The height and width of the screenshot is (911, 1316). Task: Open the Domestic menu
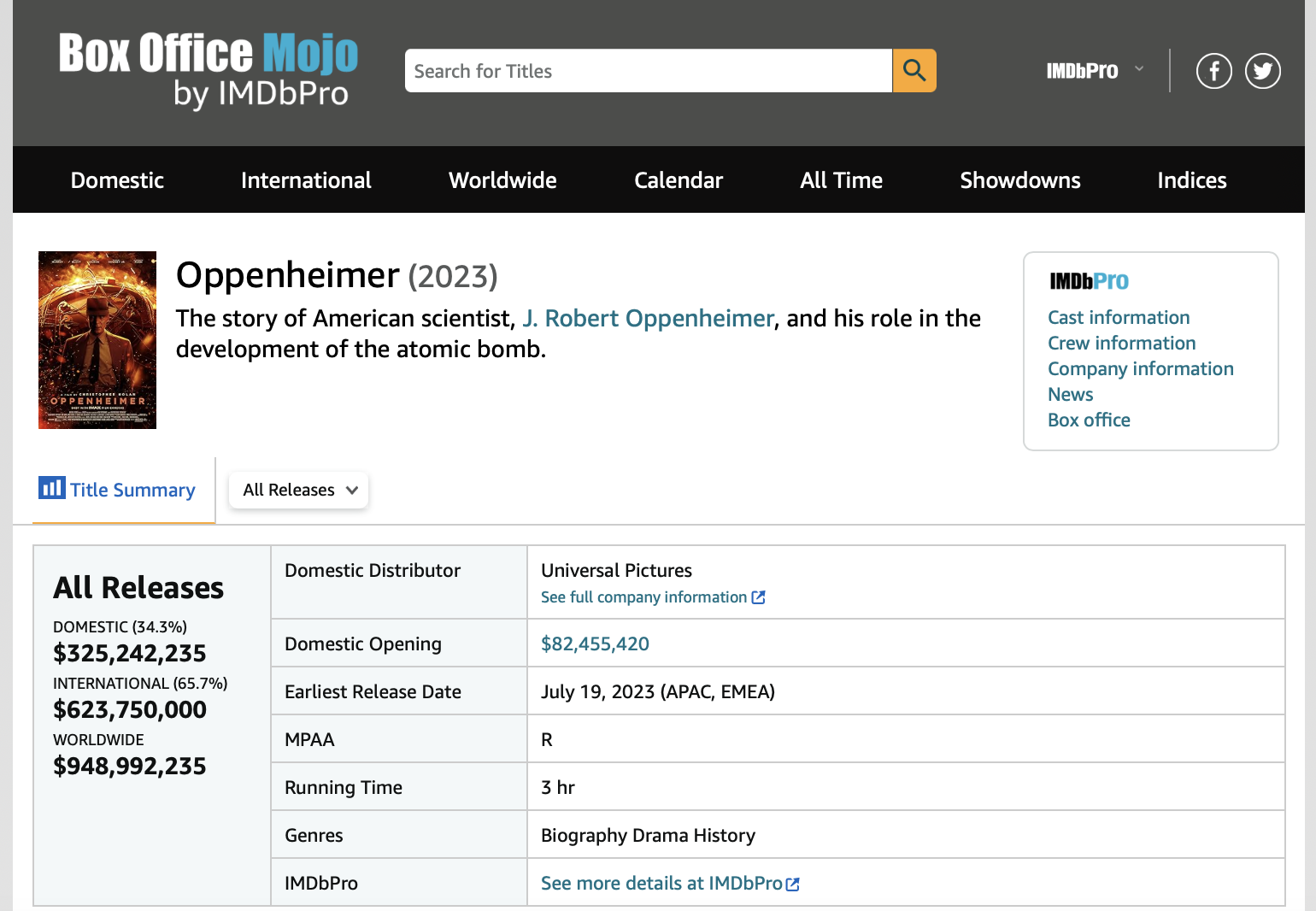click(117, 180)
